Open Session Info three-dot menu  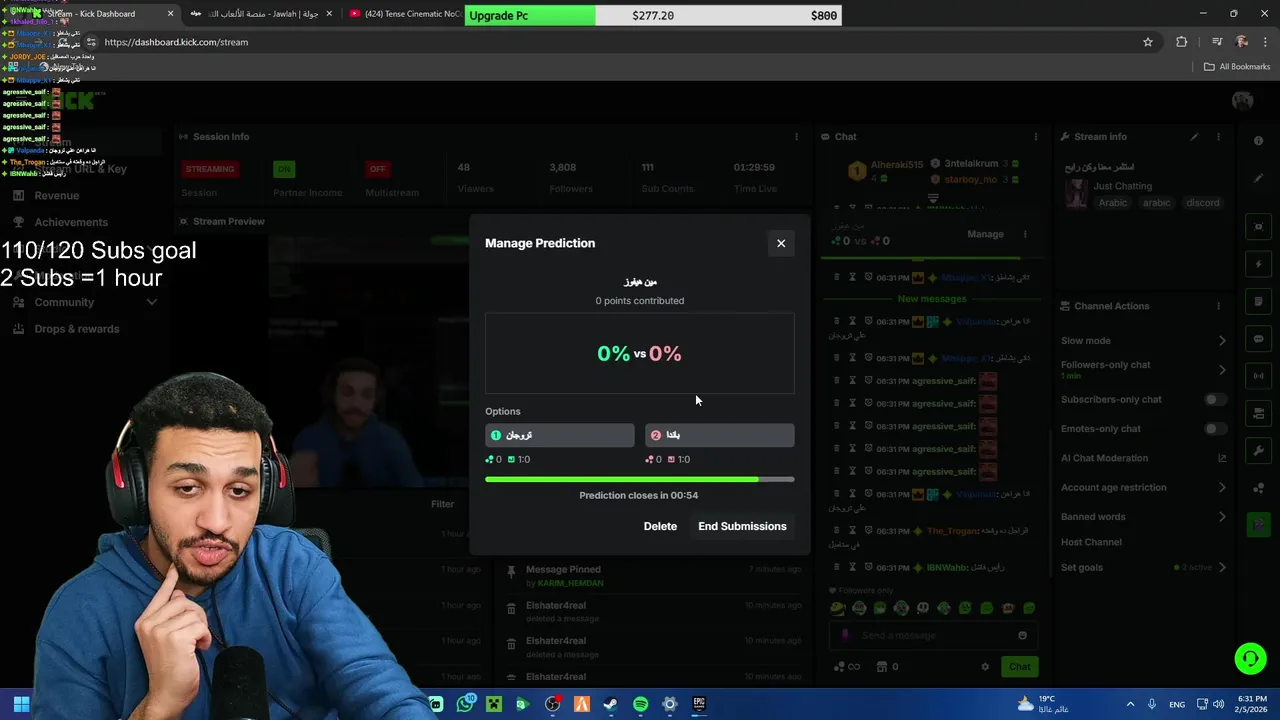click(x=797, y=137)
